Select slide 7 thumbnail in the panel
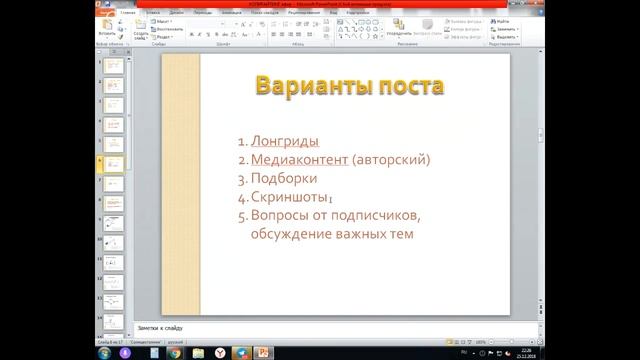Screen dimensions: 640x360 (113, 184)
